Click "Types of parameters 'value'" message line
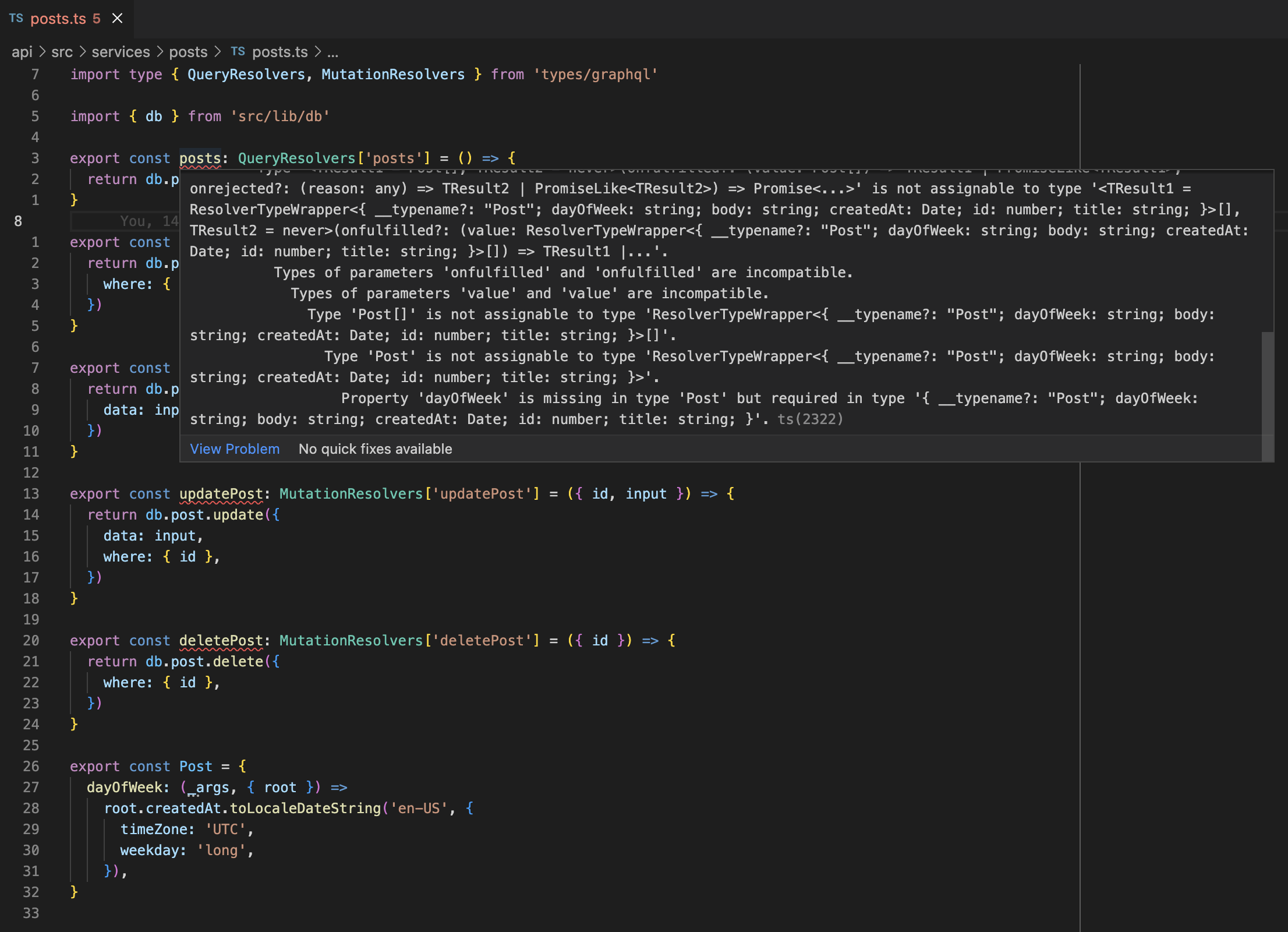The width and height of the screenshot is (1288, 932). pyautogui.click(x=530, y=294)
